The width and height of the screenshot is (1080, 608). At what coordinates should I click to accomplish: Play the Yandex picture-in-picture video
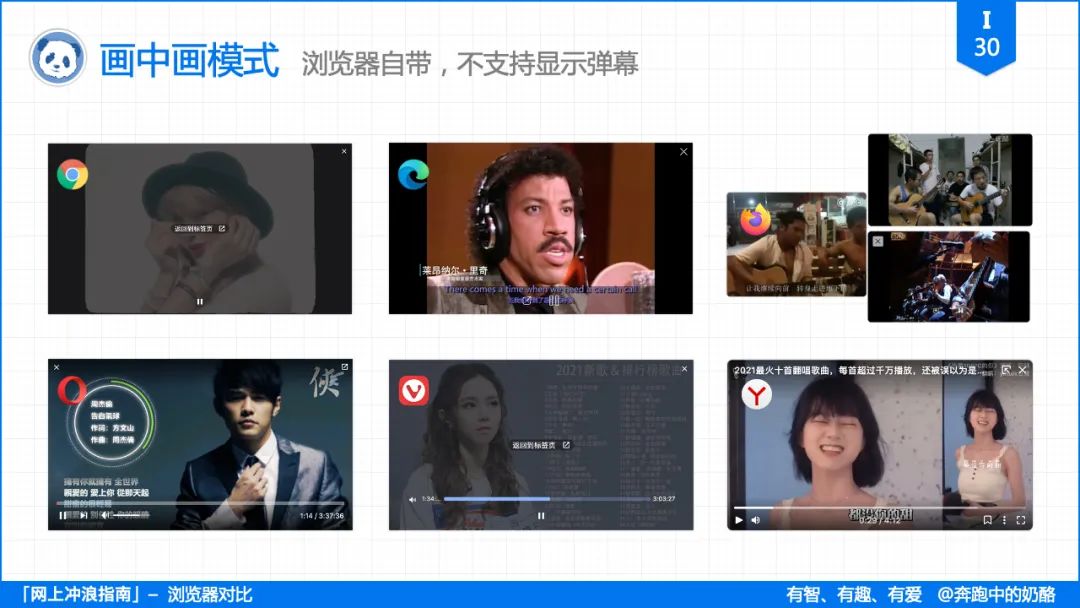click(x=738, y=520)
